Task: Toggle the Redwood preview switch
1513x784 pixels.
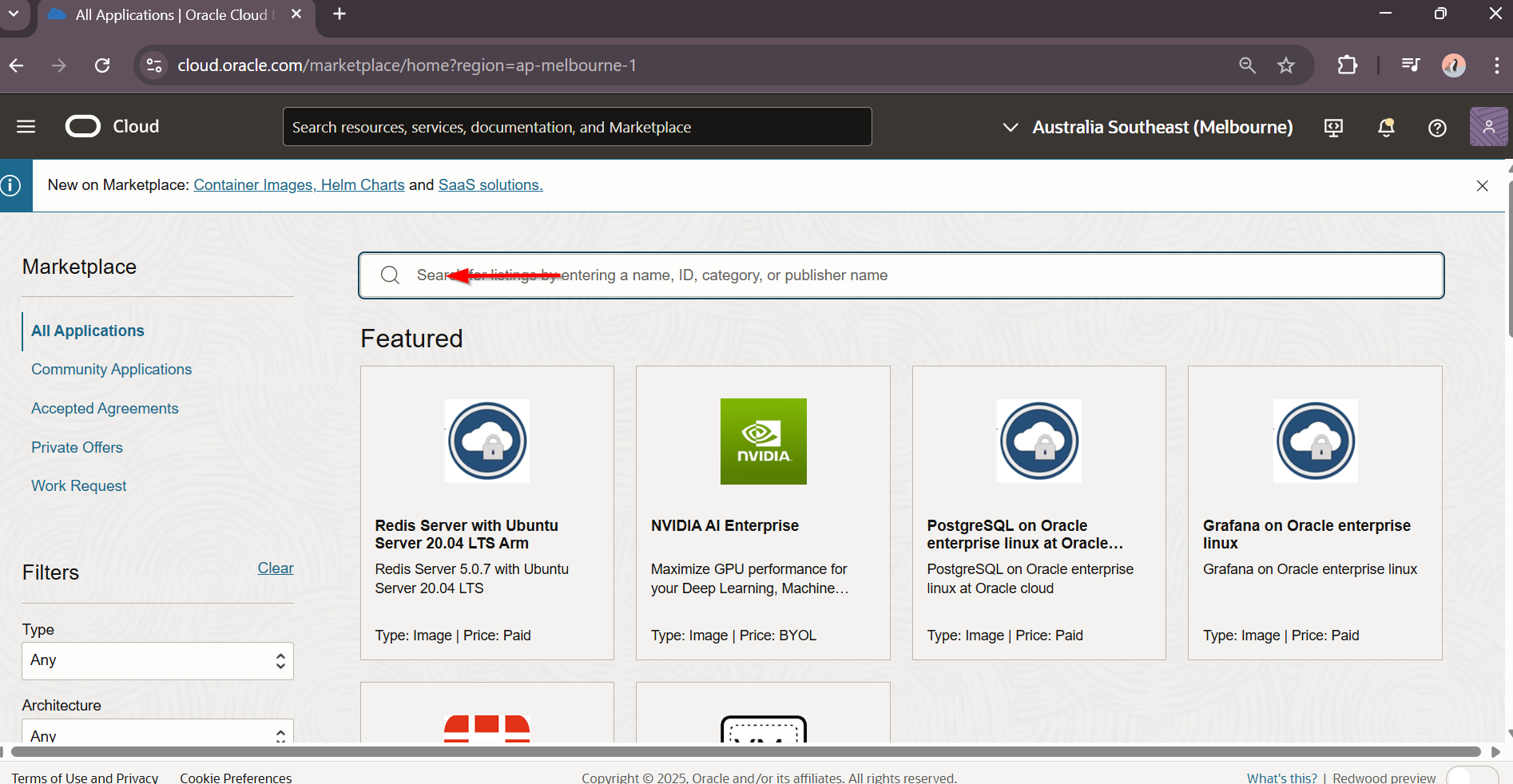Action: click(x=1471, y=775)
